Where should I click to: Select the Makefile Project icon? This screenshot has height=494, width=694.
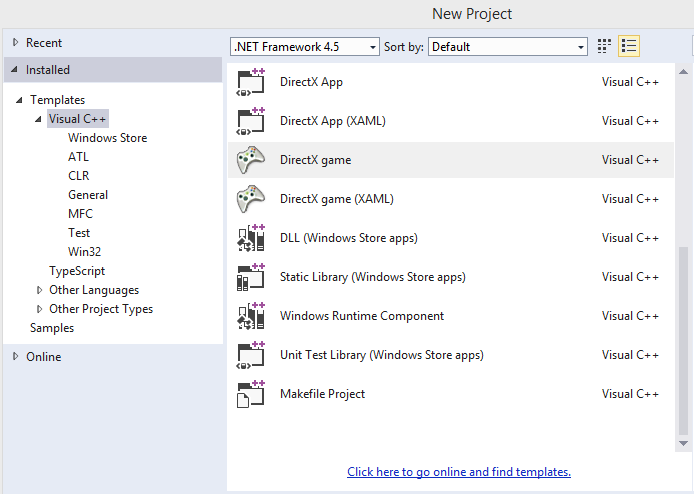(x=249, y=394)
